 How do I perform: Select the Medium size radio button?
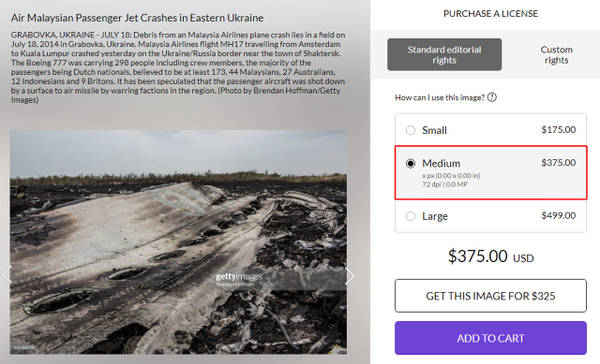pos(410,163)
